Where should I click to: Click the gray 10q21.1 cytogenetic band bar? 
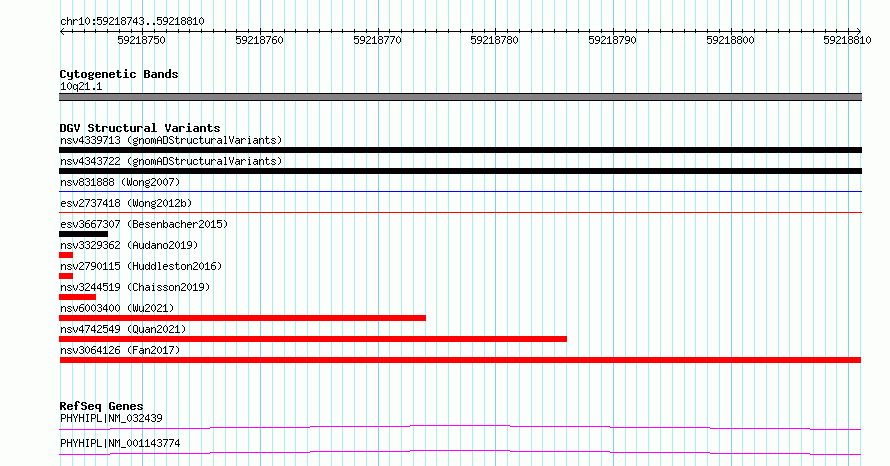coord(460,97)
